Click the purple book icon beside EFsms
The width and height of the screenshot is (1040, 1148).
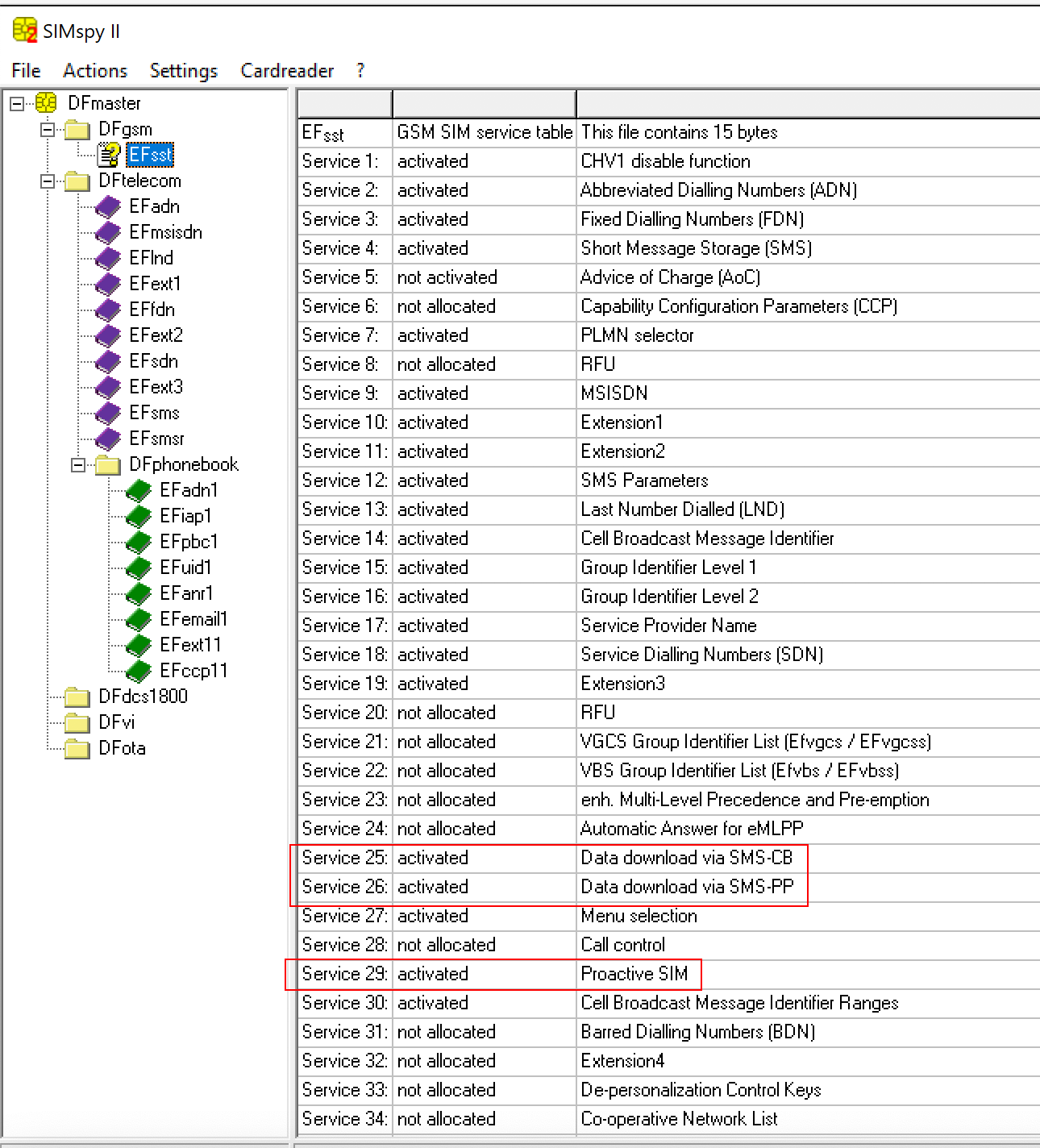108,414
